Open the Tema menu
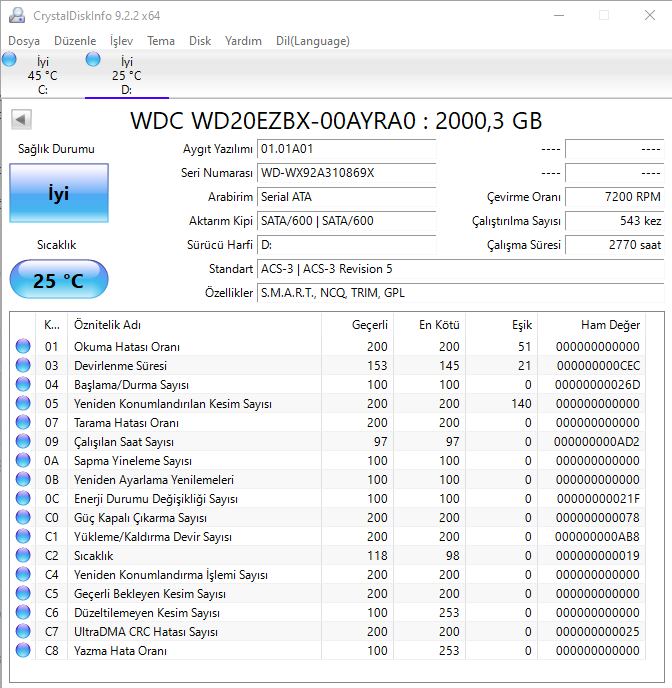This screenshot has width=672, height=688. coord(161,41)
